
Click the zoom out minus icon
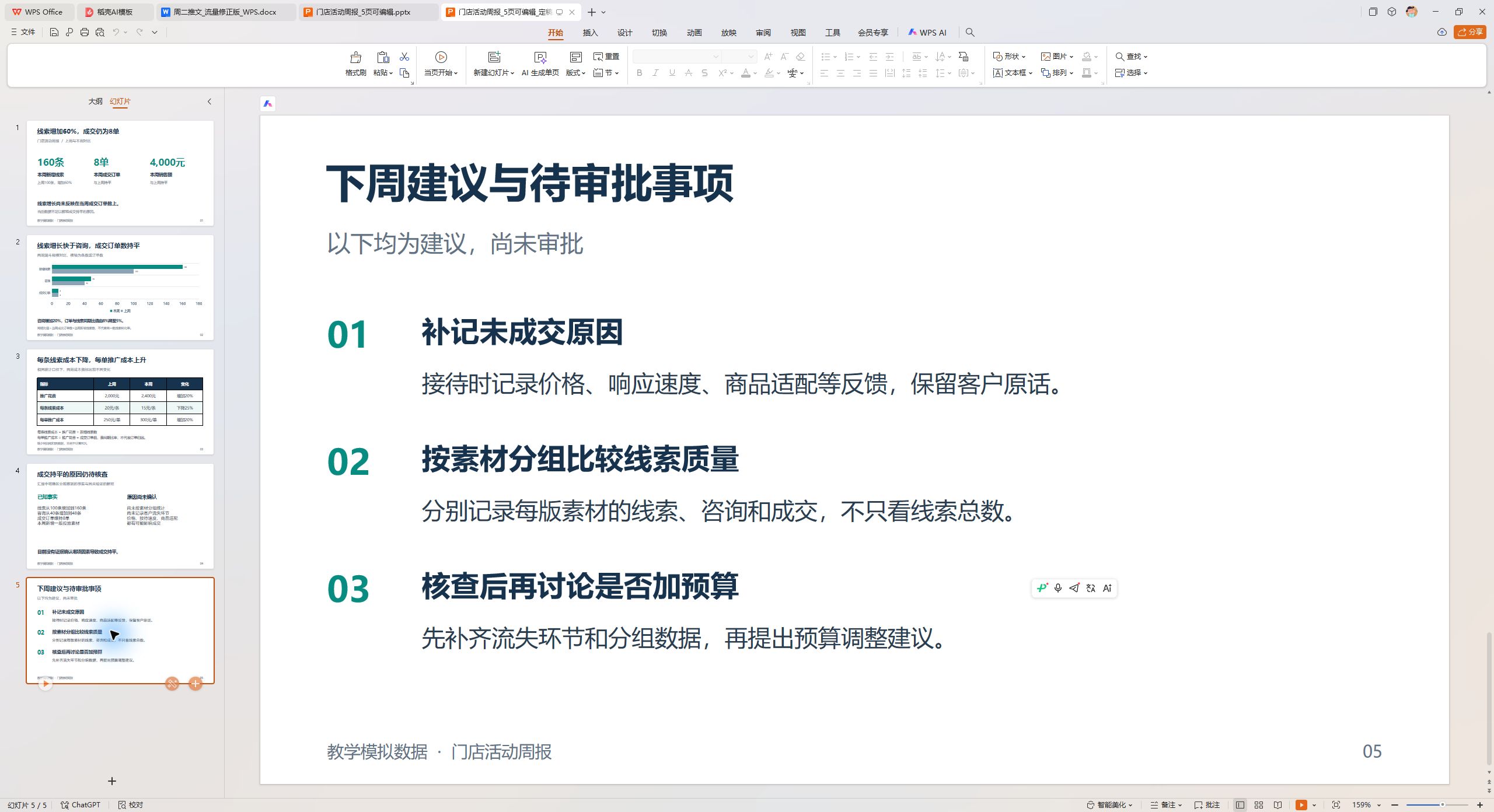click(1395, 805)
